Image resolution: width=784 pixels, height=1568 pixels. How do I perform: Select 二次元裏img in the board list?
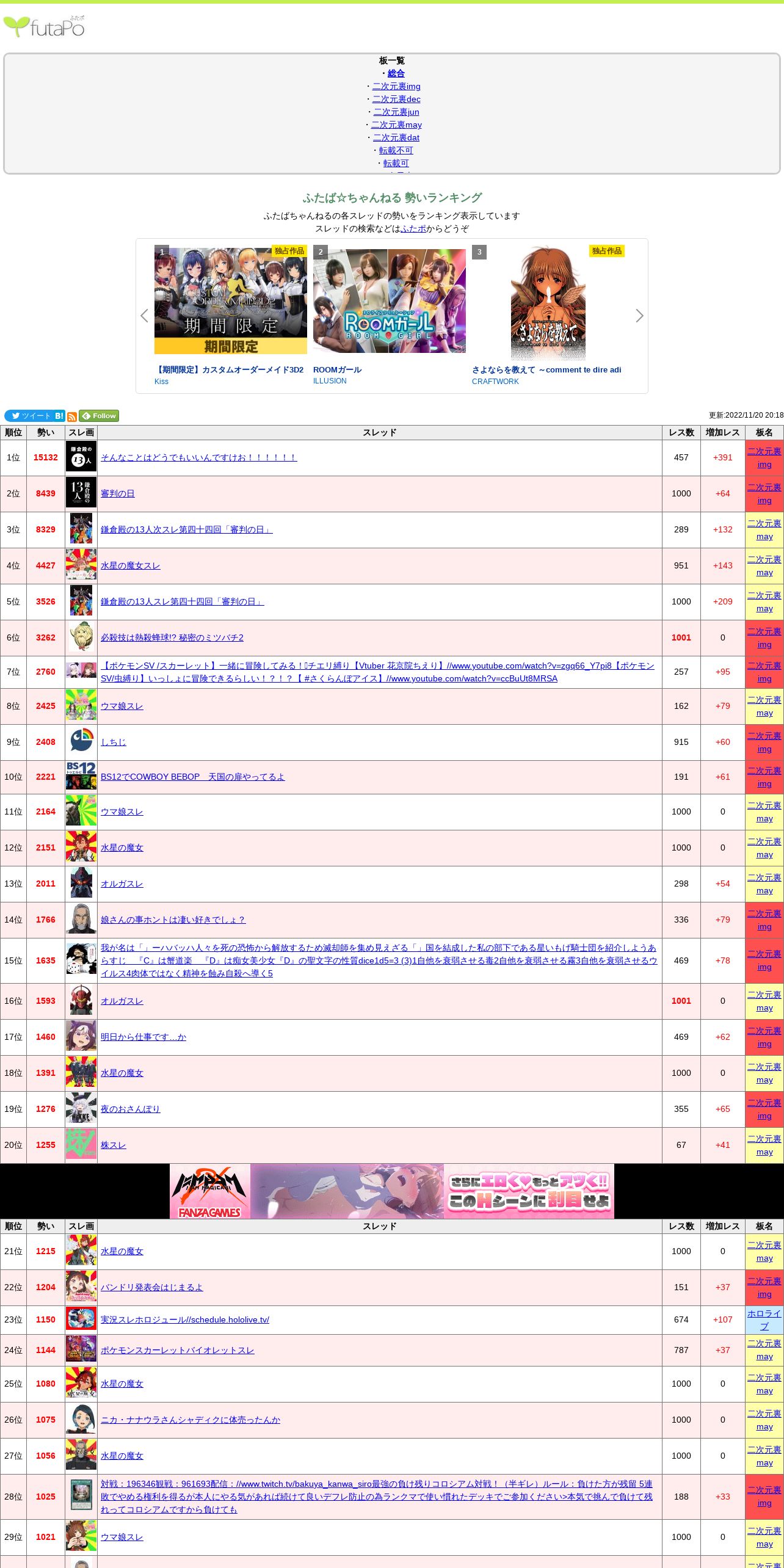[396, 86]
